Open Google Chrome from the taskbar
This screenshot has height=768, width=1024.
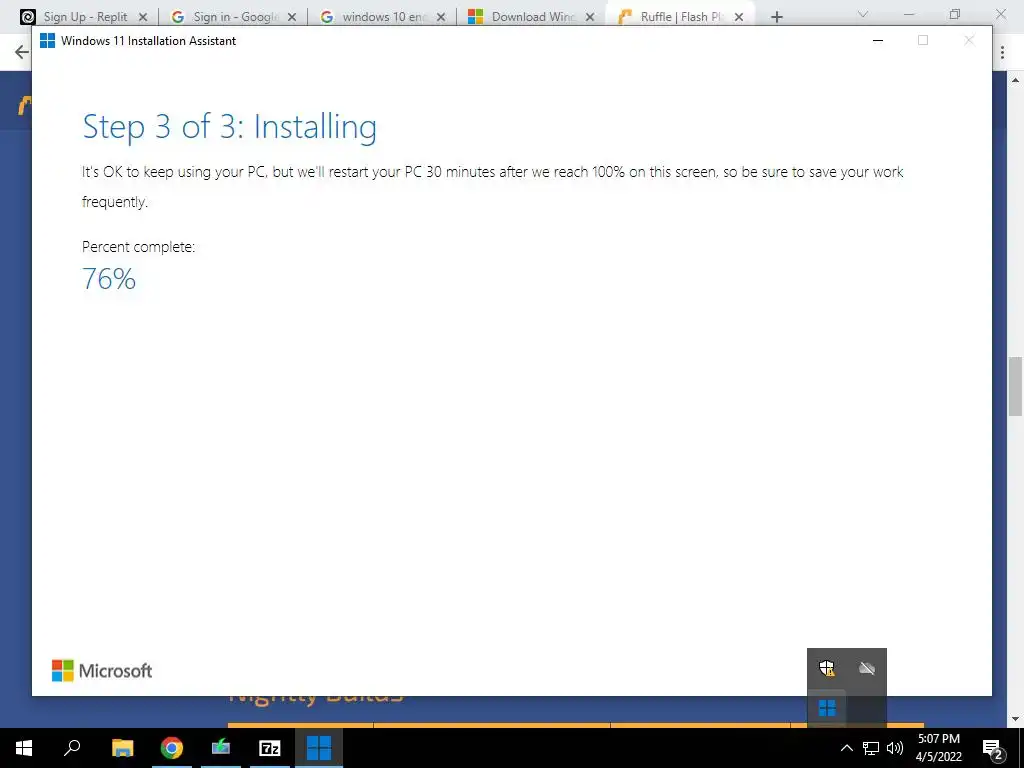[x=172, y=748]
